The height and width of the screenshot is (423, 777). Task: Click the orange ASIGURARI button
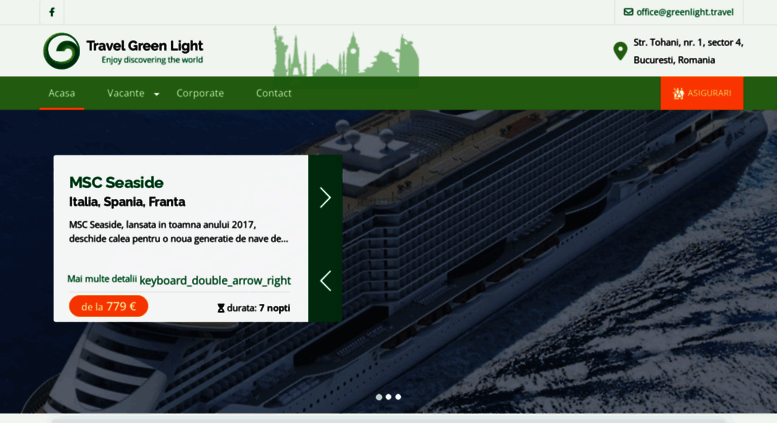(702, 93)
